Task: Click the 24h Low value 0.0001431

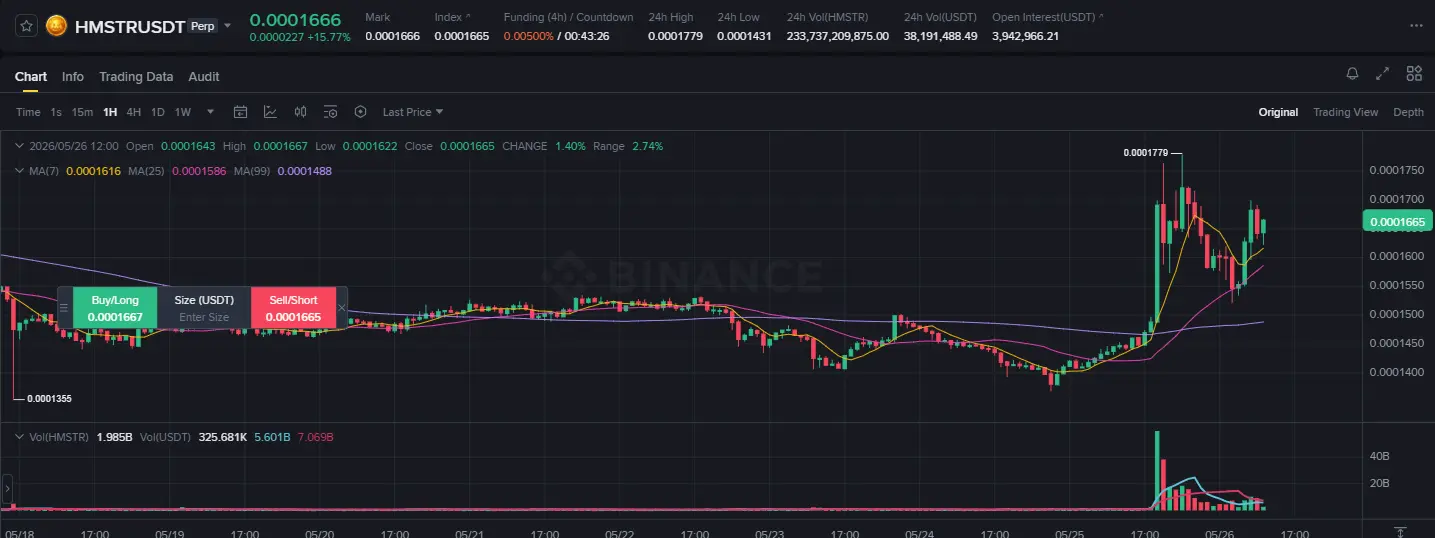Action: coord(744,36)
